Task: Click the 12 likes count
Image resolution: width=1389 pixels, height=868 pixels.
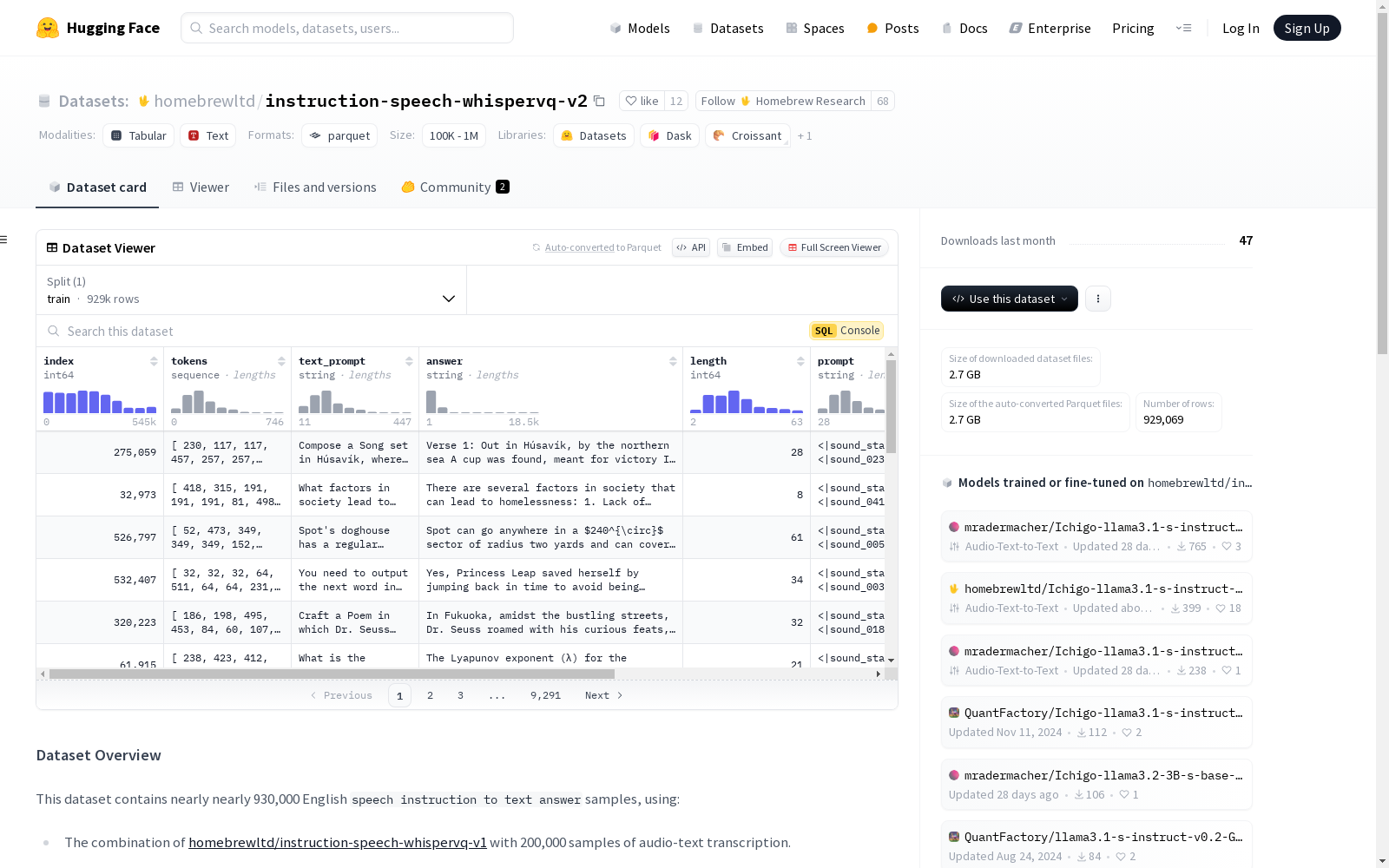Action: pos(676,101)
